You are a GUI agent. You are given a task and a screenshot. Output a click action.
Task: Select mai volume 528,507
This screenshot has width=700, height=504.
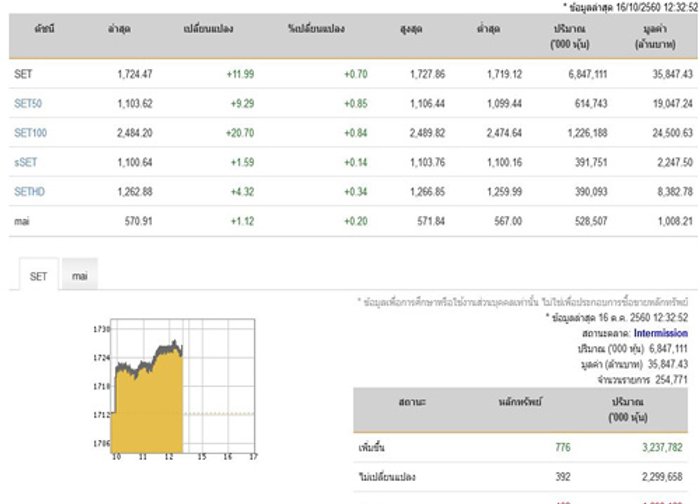(x=591, y=221)
